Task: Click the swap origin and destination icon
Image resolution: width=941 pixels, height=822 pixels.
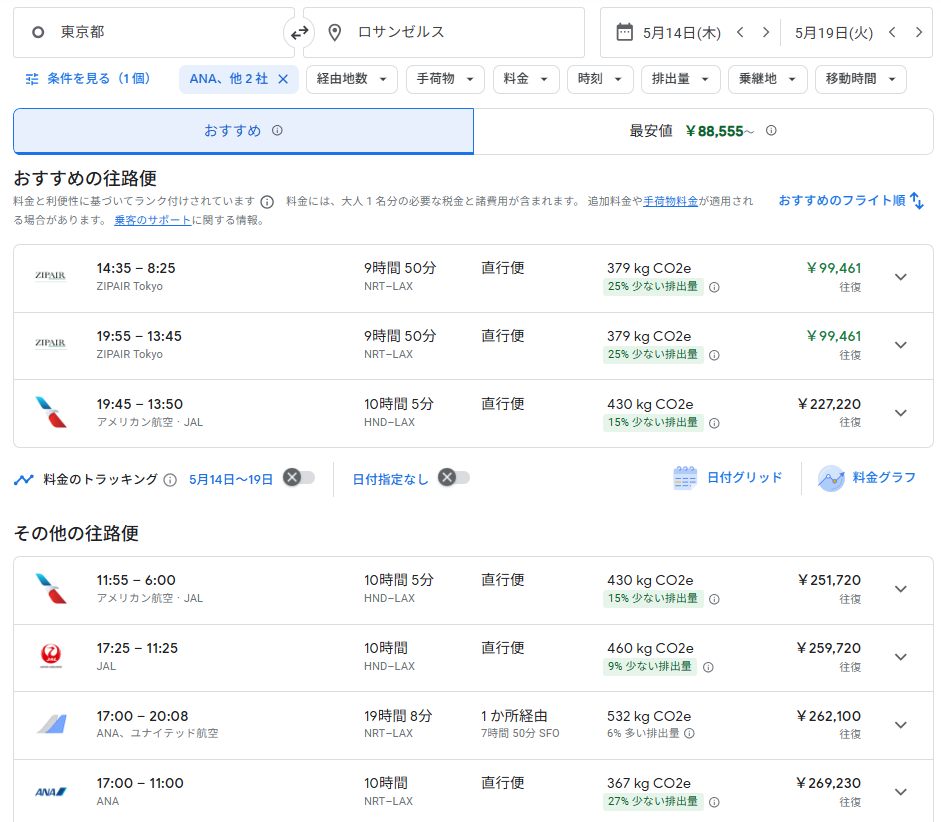Action: point(299,32)
